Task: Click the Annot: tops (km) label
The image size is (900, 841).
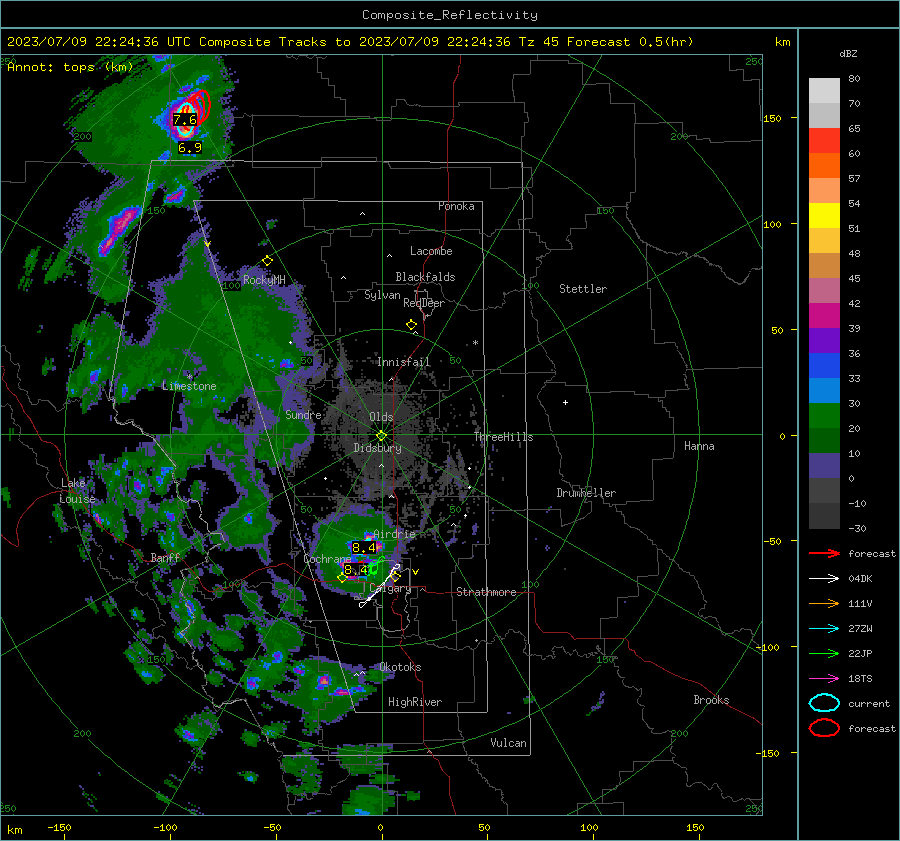Action: [70, 67]
